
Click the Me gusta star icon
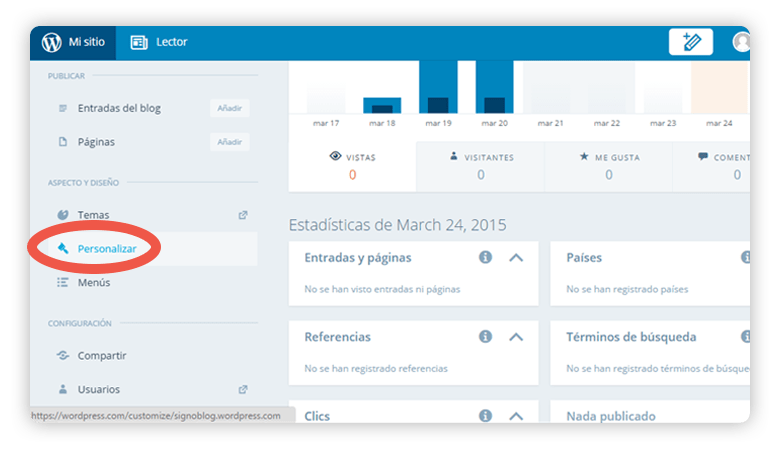584,157
